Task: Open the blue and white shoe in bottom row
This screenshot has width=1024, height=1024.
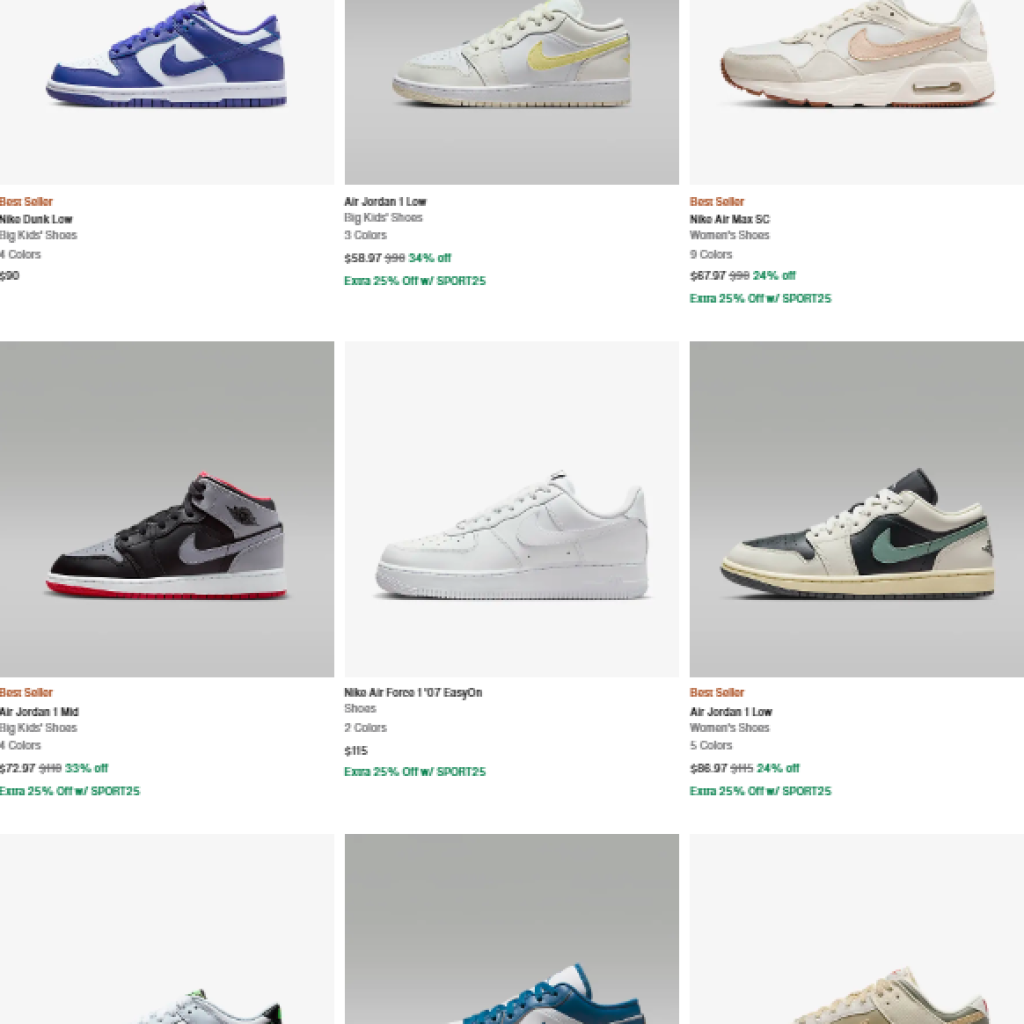Action: click(511, 929)
